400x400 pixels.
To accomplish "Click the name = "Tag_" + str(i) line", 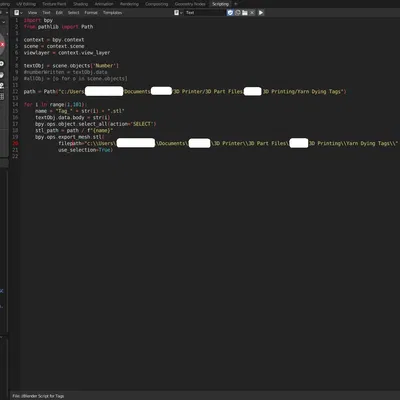I will pyautogui.click(x=80, y=111).
